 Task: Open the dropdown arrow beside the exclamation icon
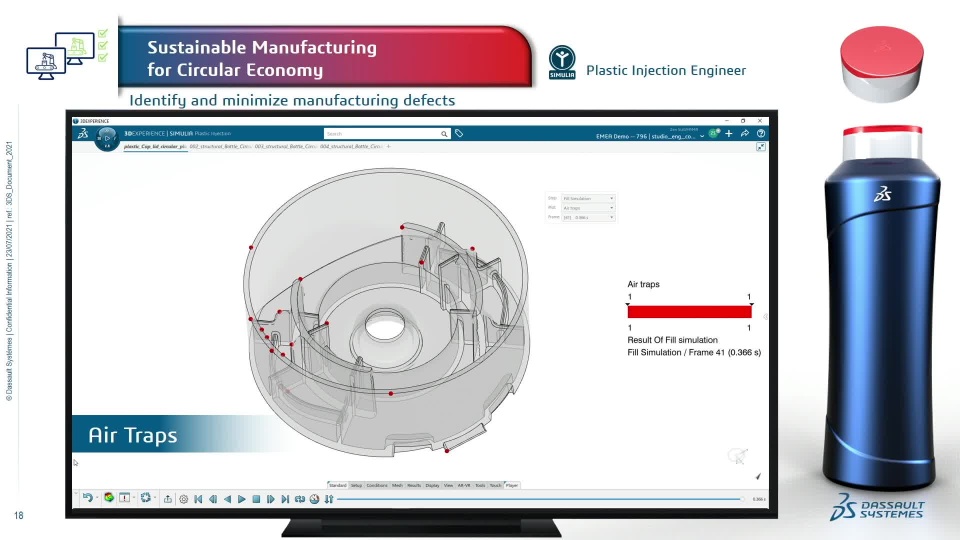click(133, 498)
